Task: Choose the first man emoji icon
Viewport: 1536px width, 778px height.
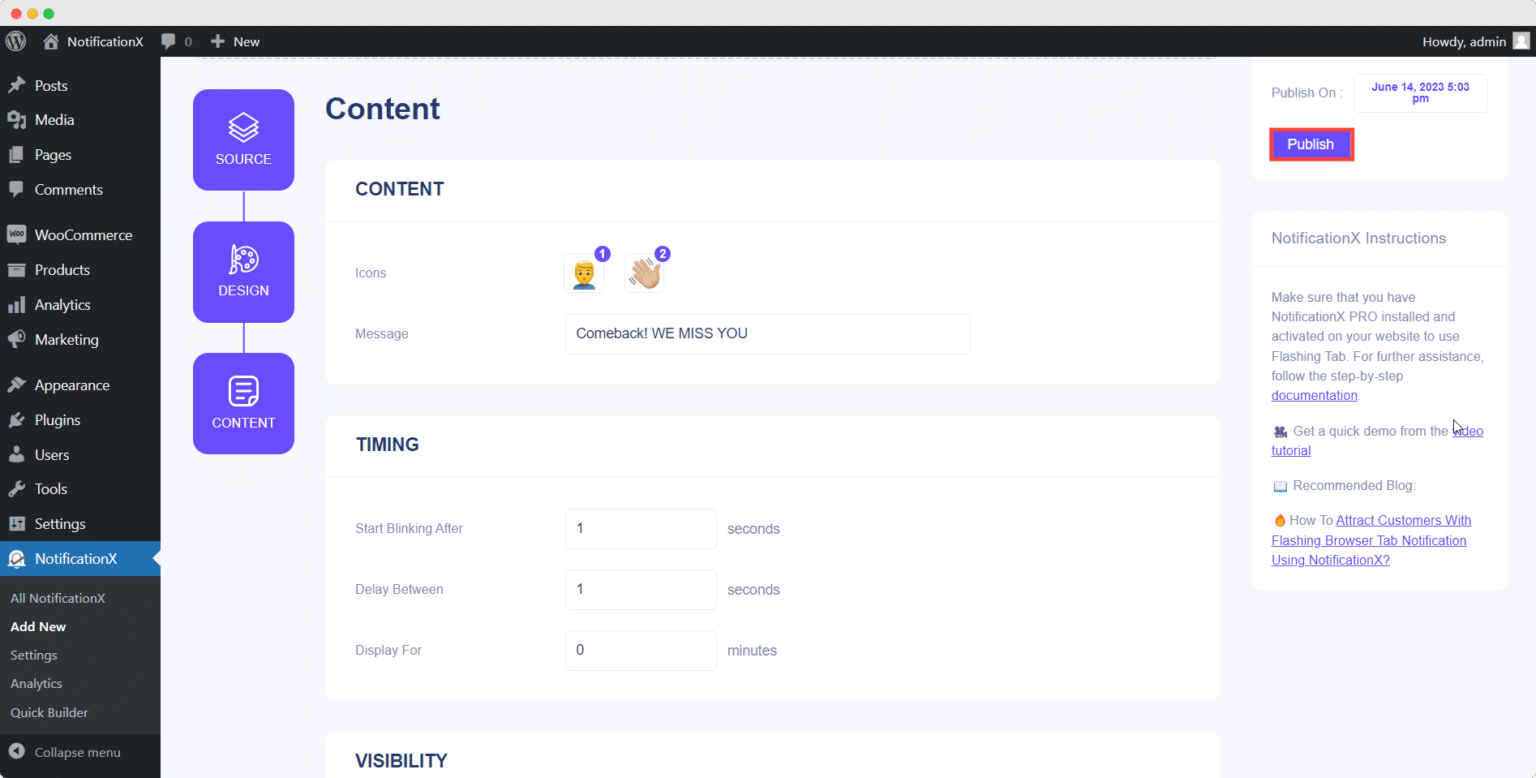Action: coord(584,273)
